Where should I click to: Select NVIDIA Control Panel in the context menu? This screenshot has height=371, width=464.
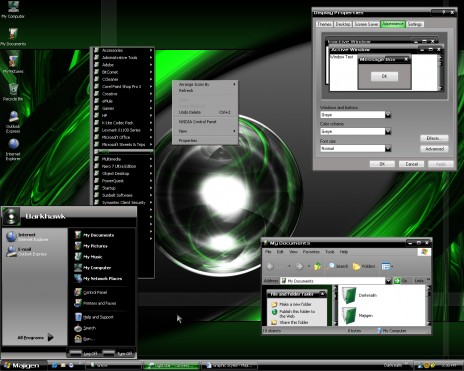[x=205, y=122]
